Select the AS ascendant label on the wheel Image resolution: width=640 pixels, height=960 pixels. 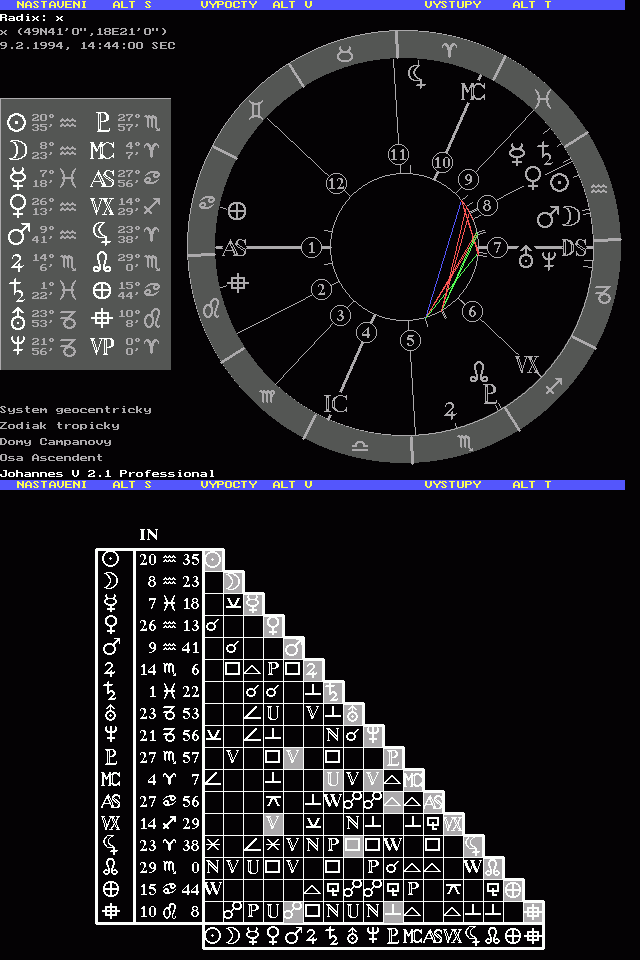(235, 248)
